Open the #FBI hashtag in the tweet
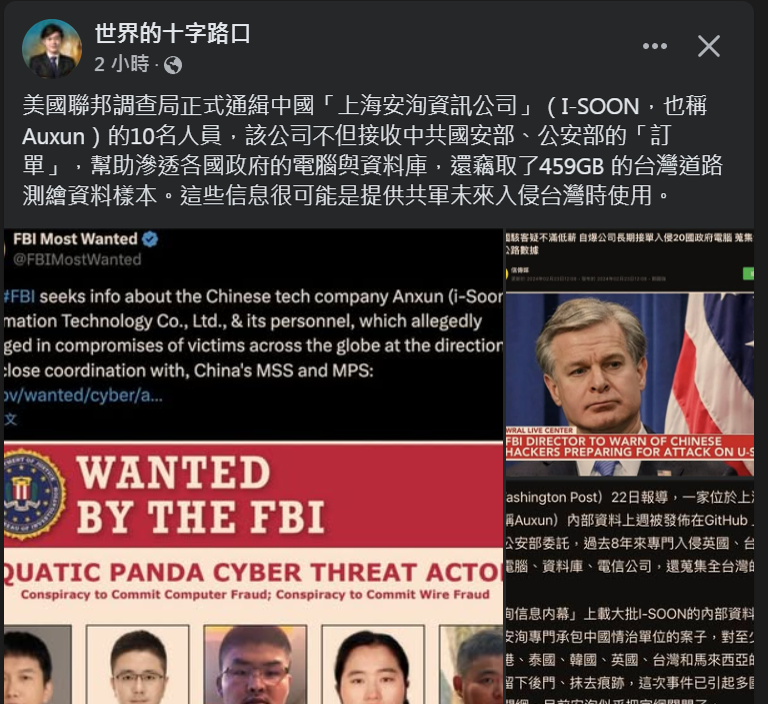 (20, 296)
